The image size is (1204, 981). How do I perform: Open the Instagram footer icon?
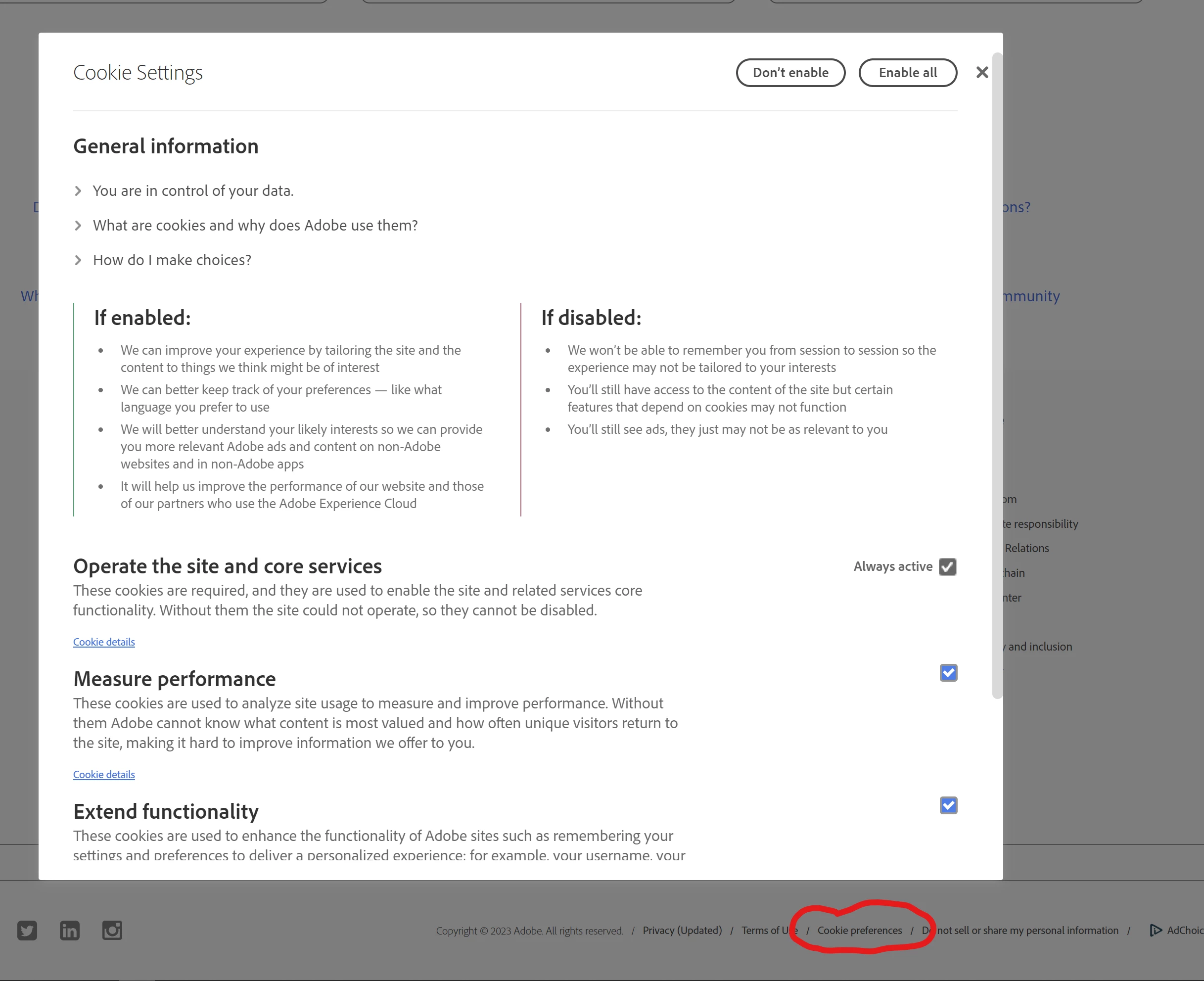coord(112,930)
